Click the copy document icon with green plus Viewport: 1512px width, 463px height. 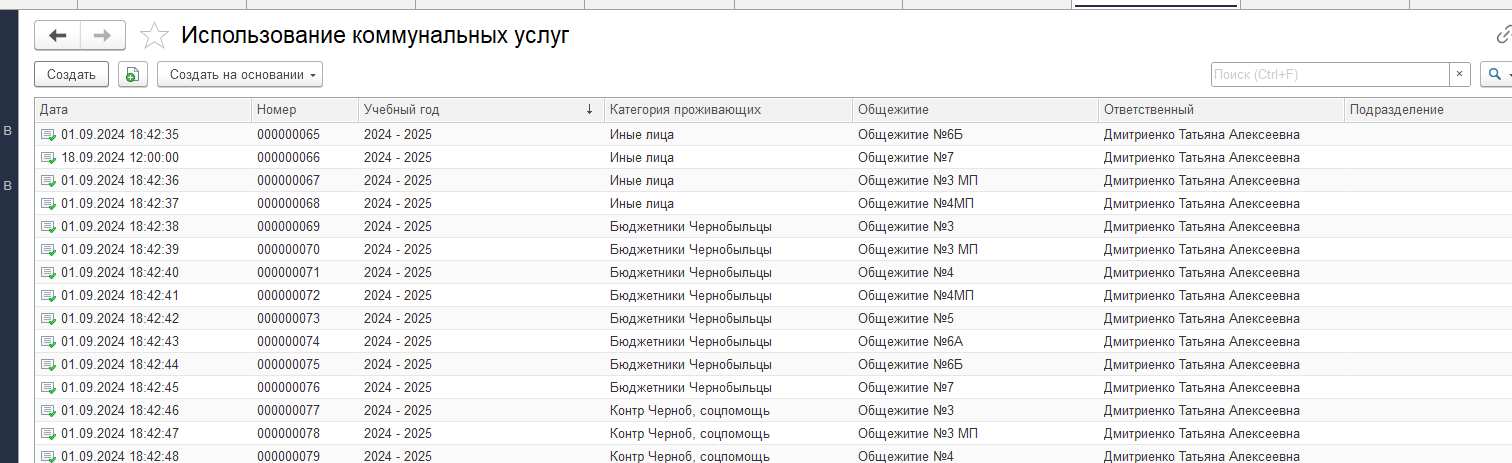(x=132, y=75)
